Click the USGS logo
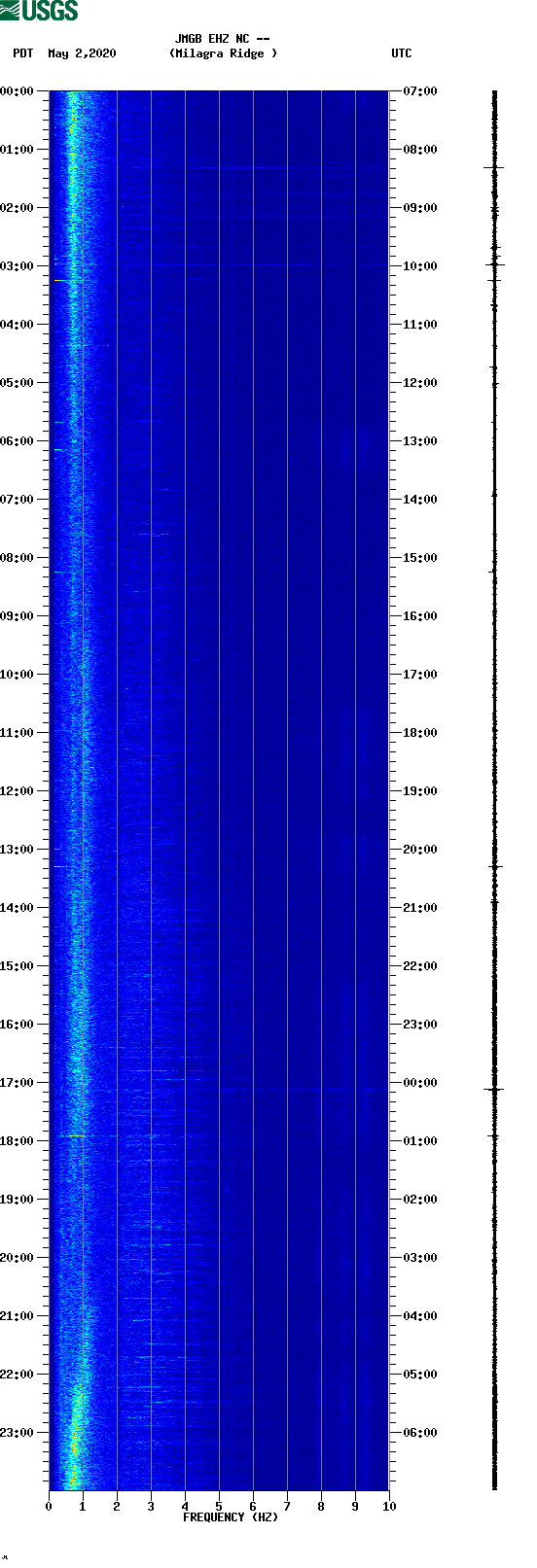Screen dimensions: 537x1568 [39, 11]
